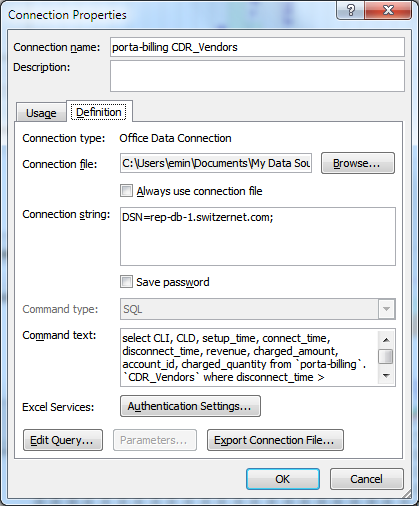
Task: Focus the Description text box
Action: [257, 76]
